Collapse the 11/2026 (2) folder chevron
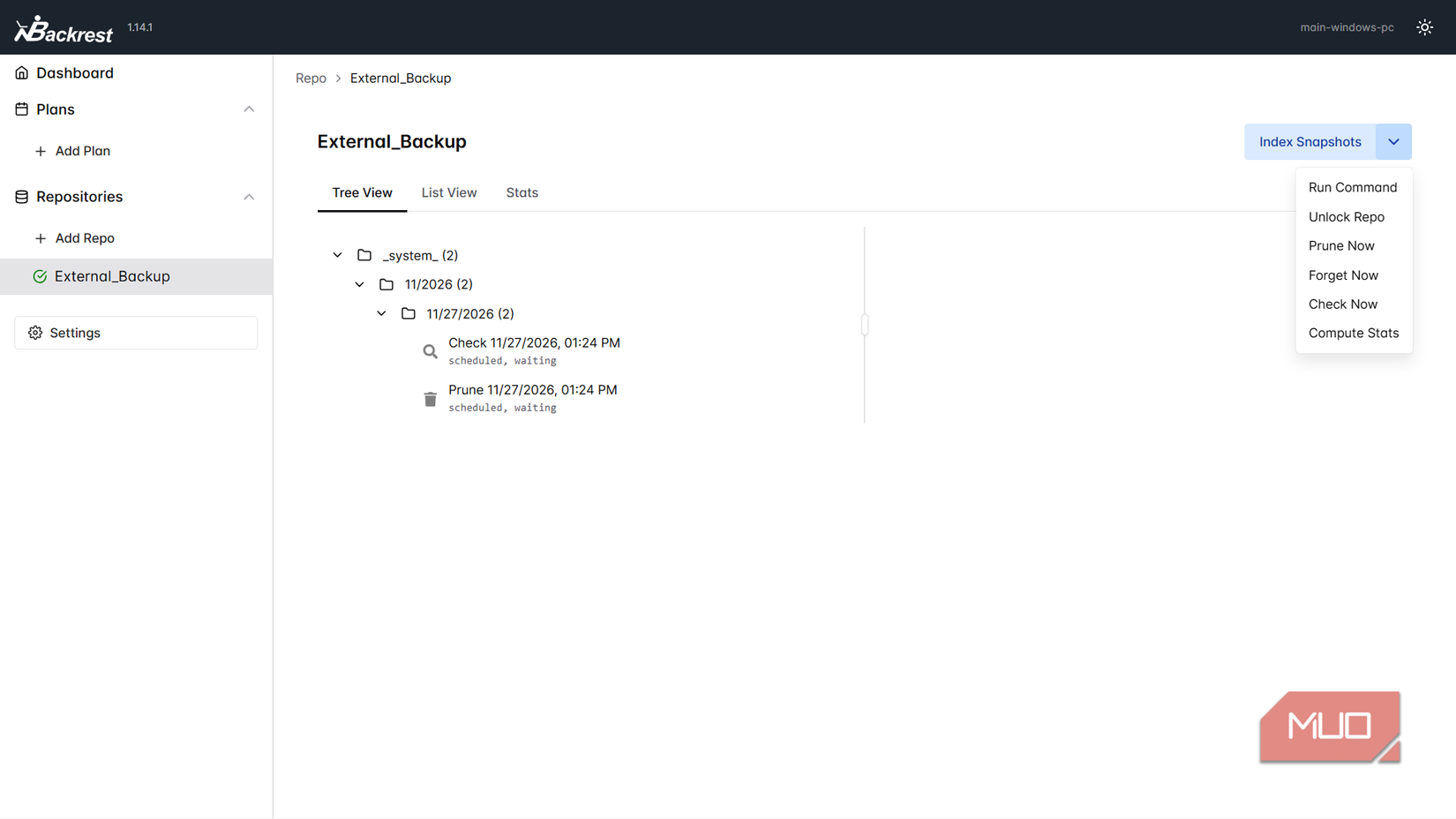1456x819 pixels. (359, 284)
